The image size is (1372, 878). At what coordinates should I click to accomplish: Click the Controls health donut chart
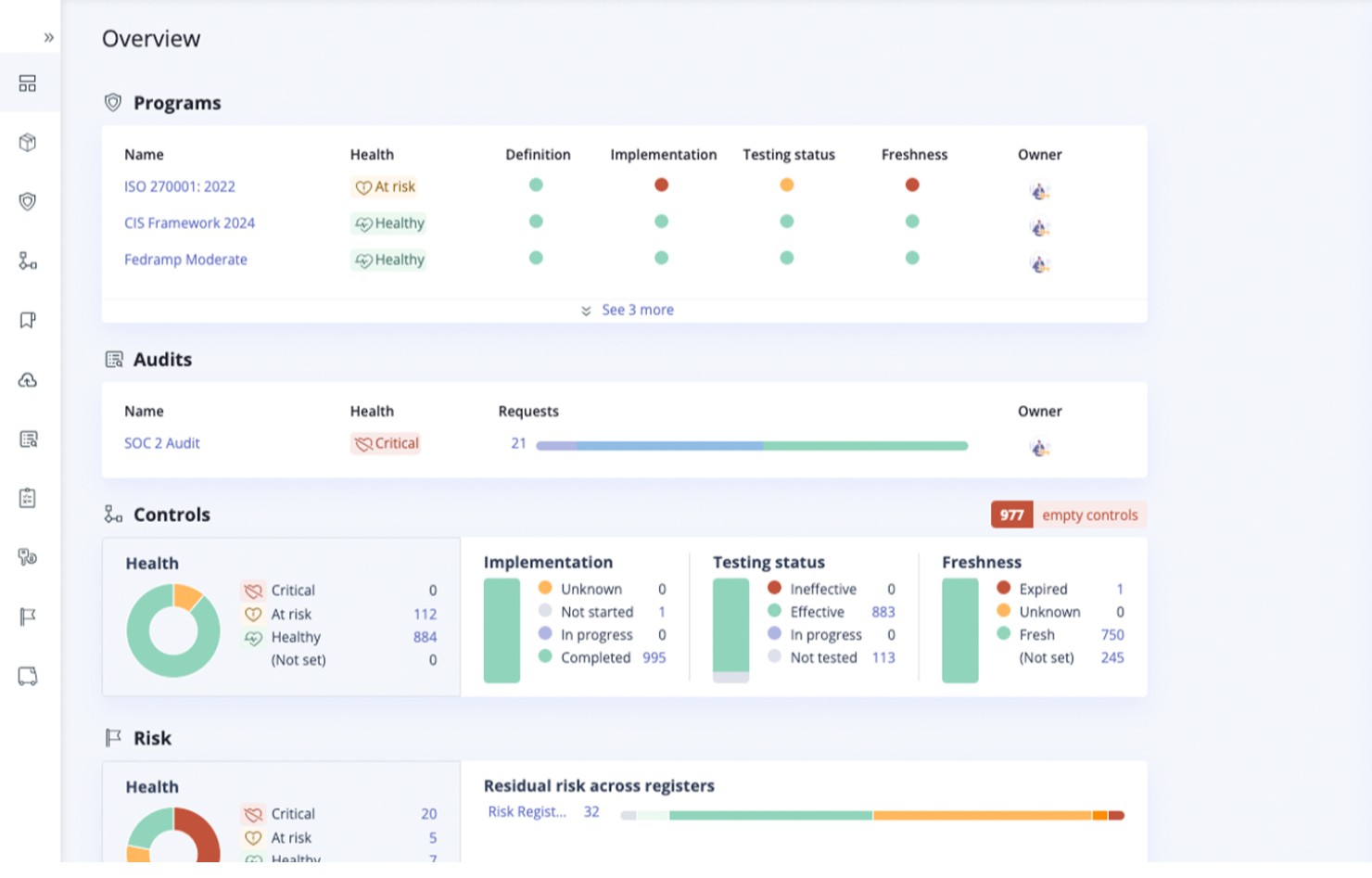pyautogui.click(x=173, y=630)
